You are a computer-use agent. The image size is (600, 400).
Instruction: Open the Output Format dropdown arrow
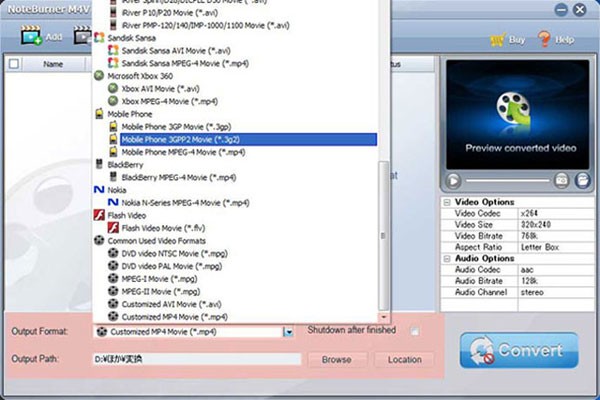tap(288, 331)
